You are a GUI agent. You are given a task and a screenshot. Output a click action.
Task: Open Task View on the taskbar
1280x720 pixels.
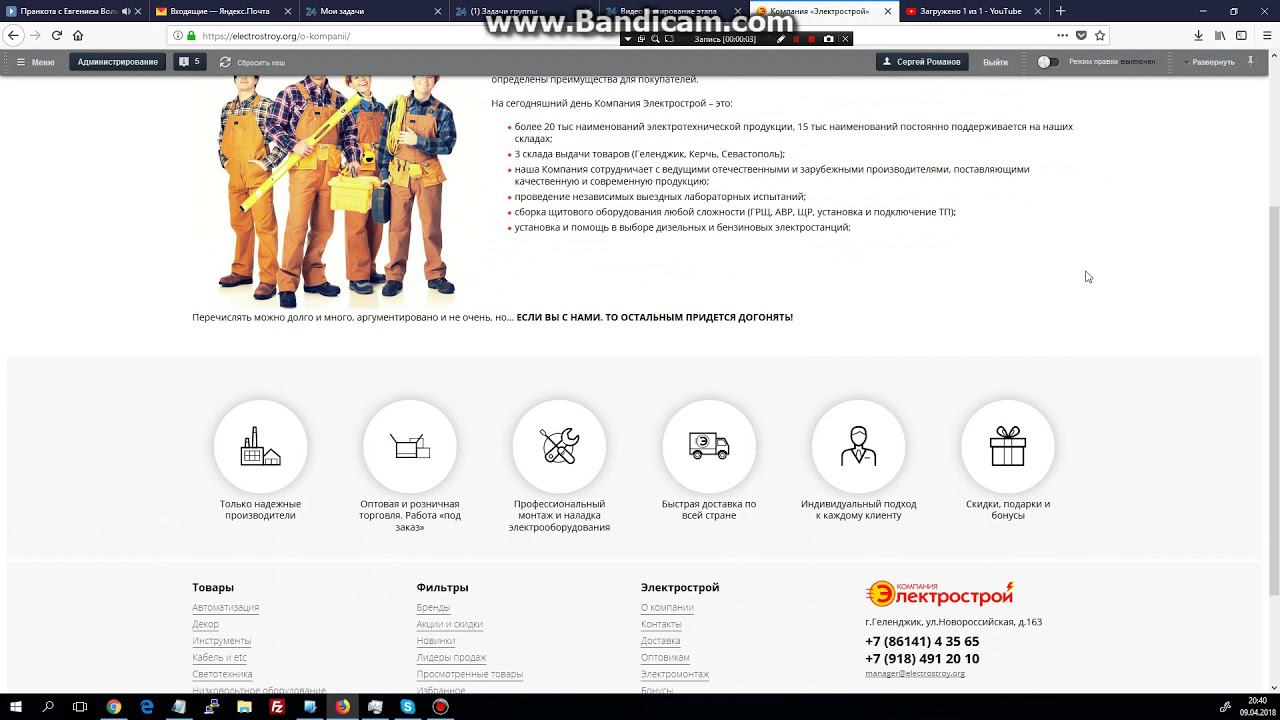click(80, 706)
